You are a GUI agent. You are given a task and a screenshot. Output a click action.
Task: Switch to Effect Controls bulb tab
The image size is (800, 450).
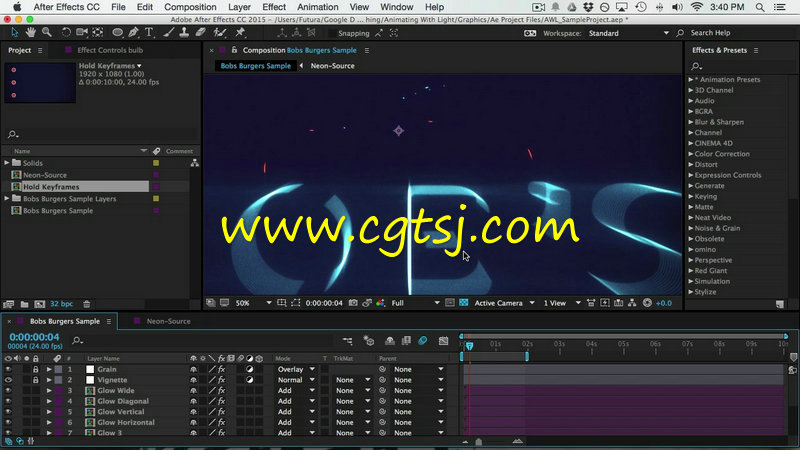point(110,50)
